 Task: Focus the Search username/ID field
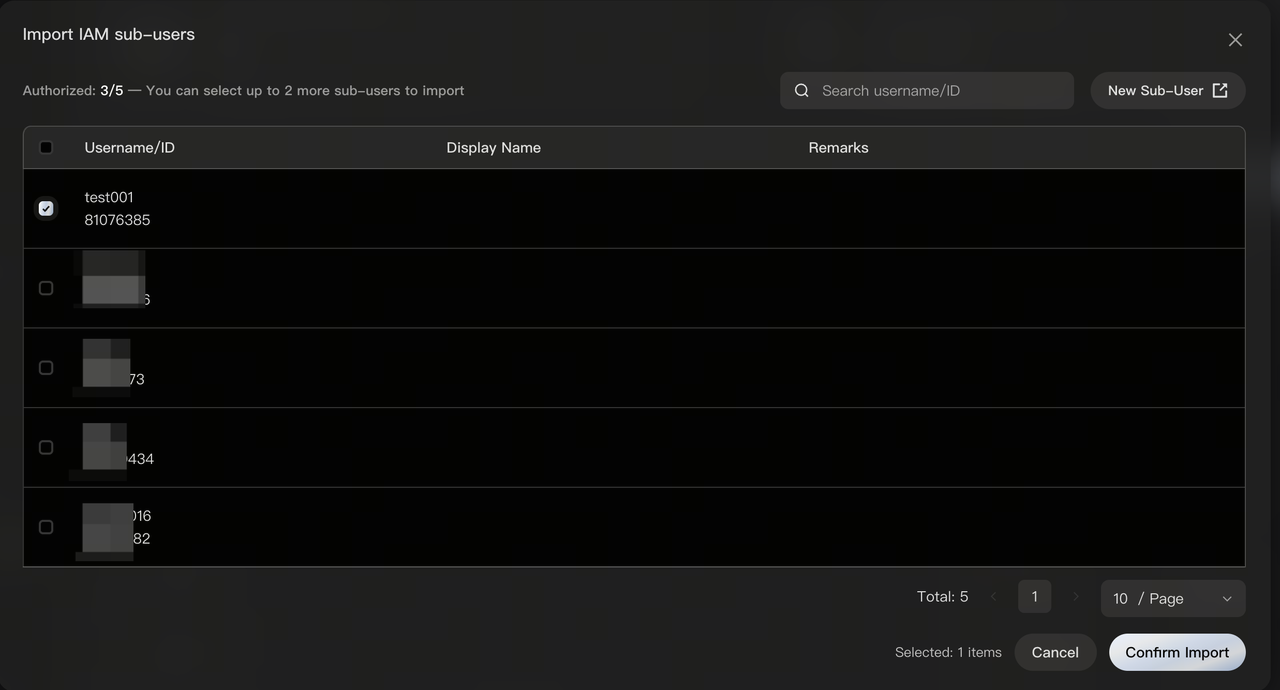927,90
